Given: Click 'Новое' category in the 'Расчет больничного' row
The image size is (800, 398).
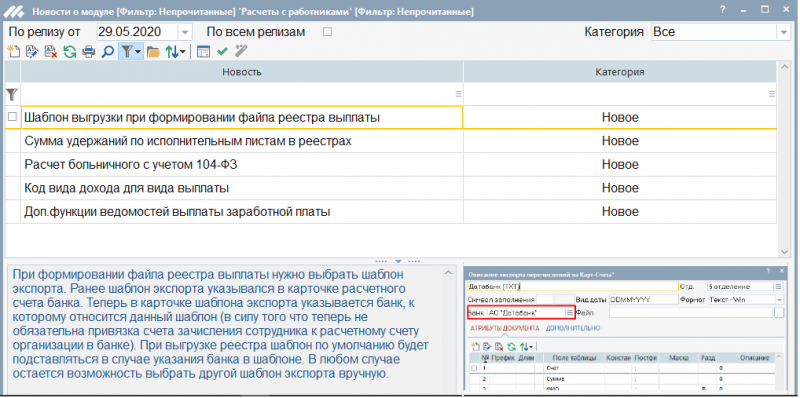Looking at the screenshot, I should pyautogui.click(x=620, y=164).
